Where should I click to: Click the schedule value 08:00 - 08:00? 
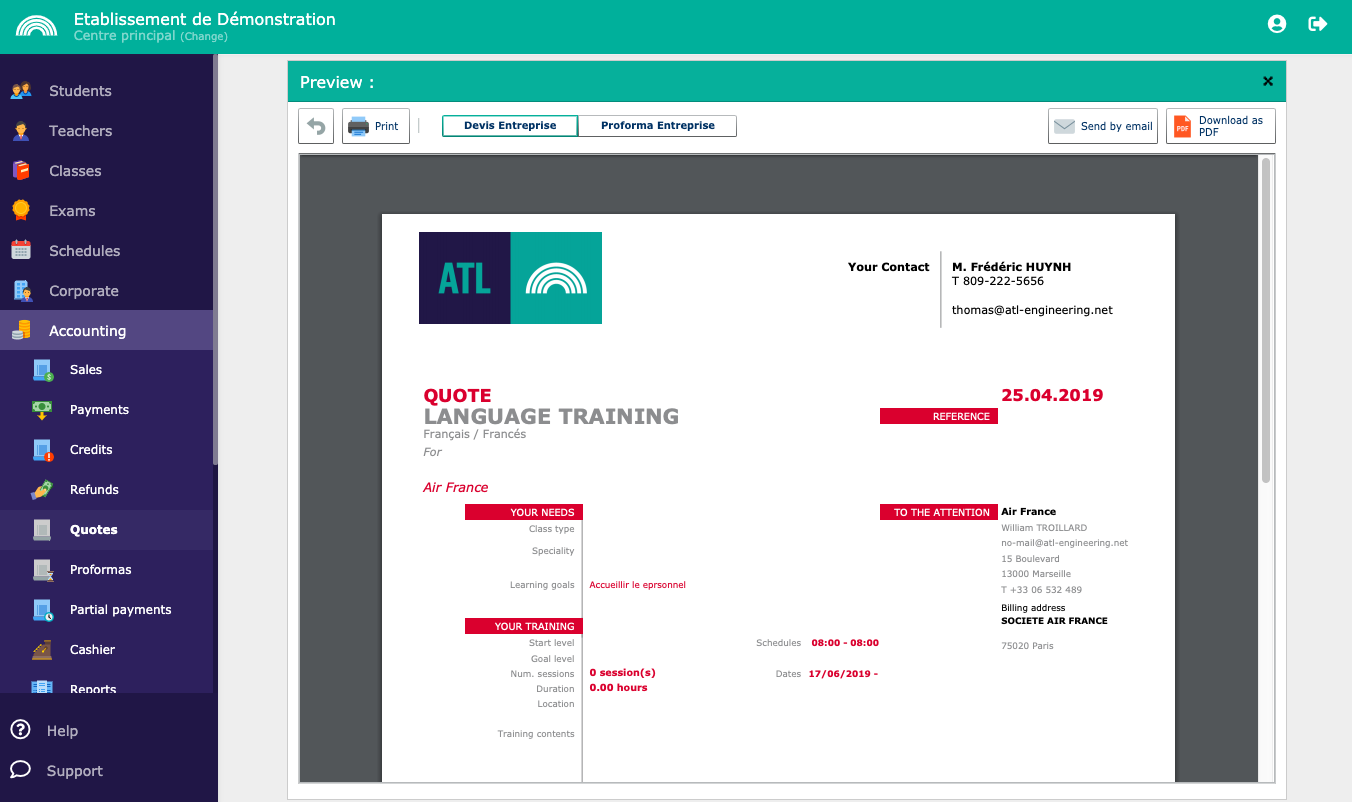tap(845, 643)
